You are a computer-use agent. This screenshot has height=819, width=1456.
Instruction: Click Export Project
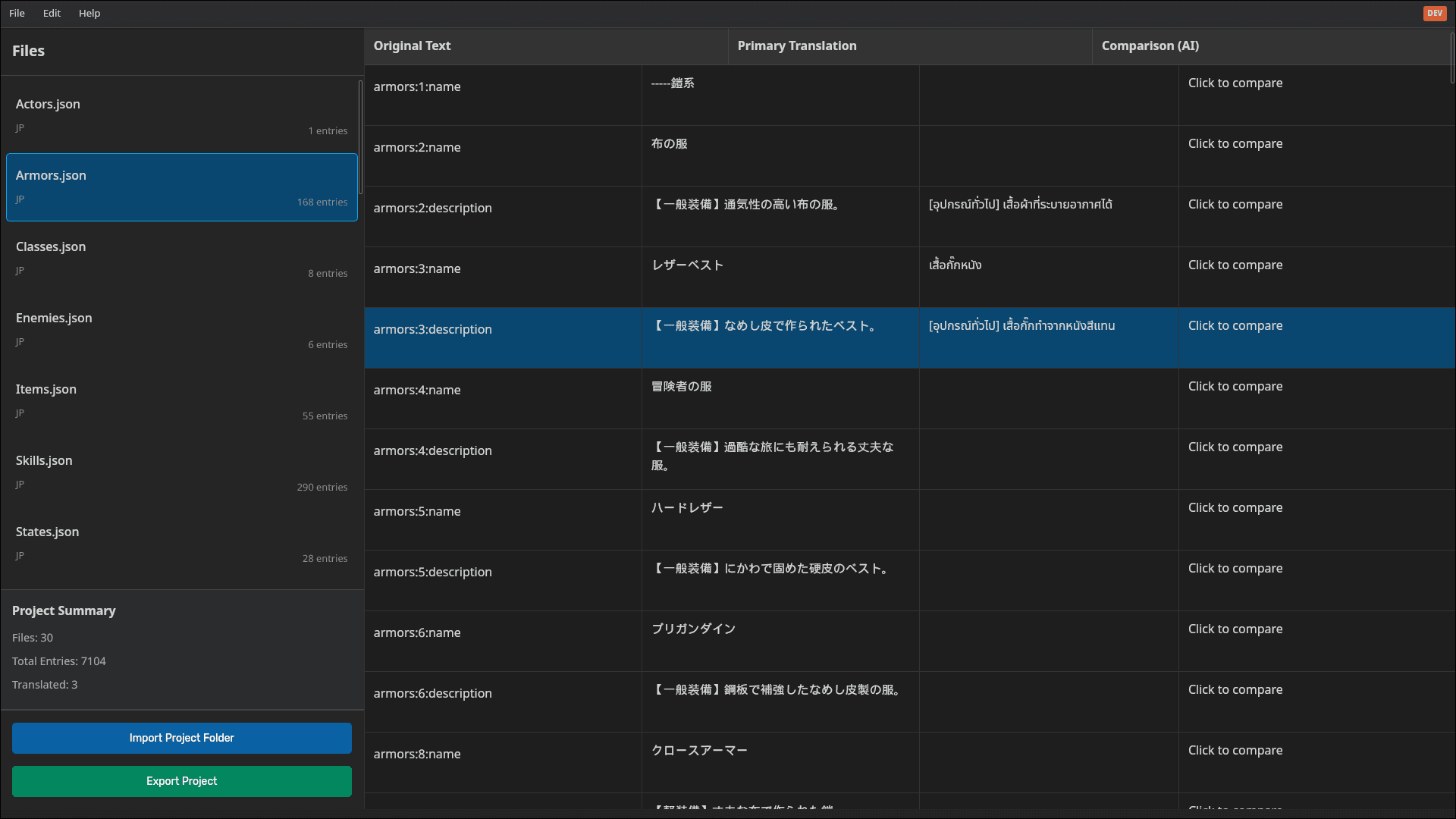(x=181, y=781)
